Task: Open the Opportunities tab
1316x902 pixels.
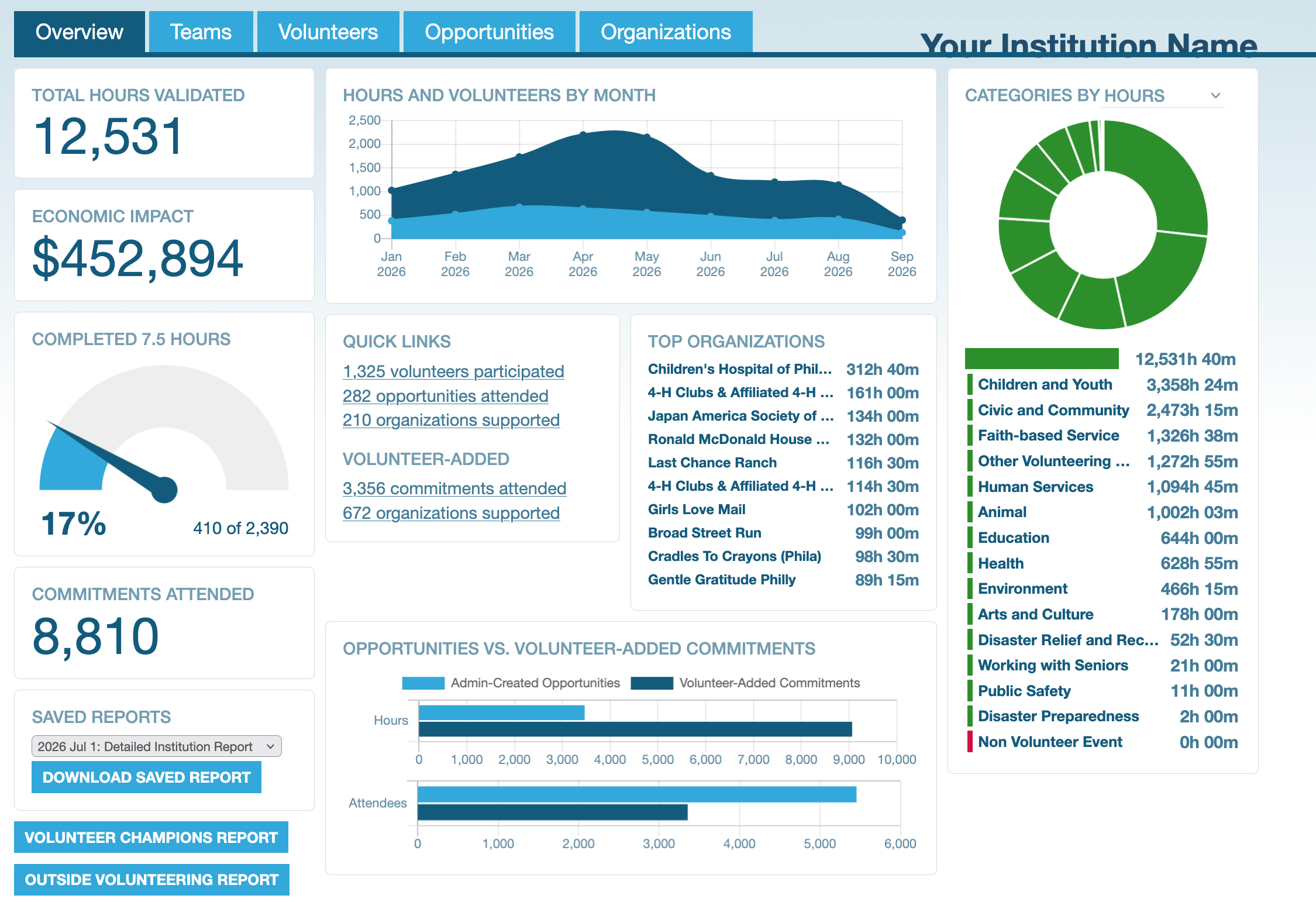Action: click(489, 32)
